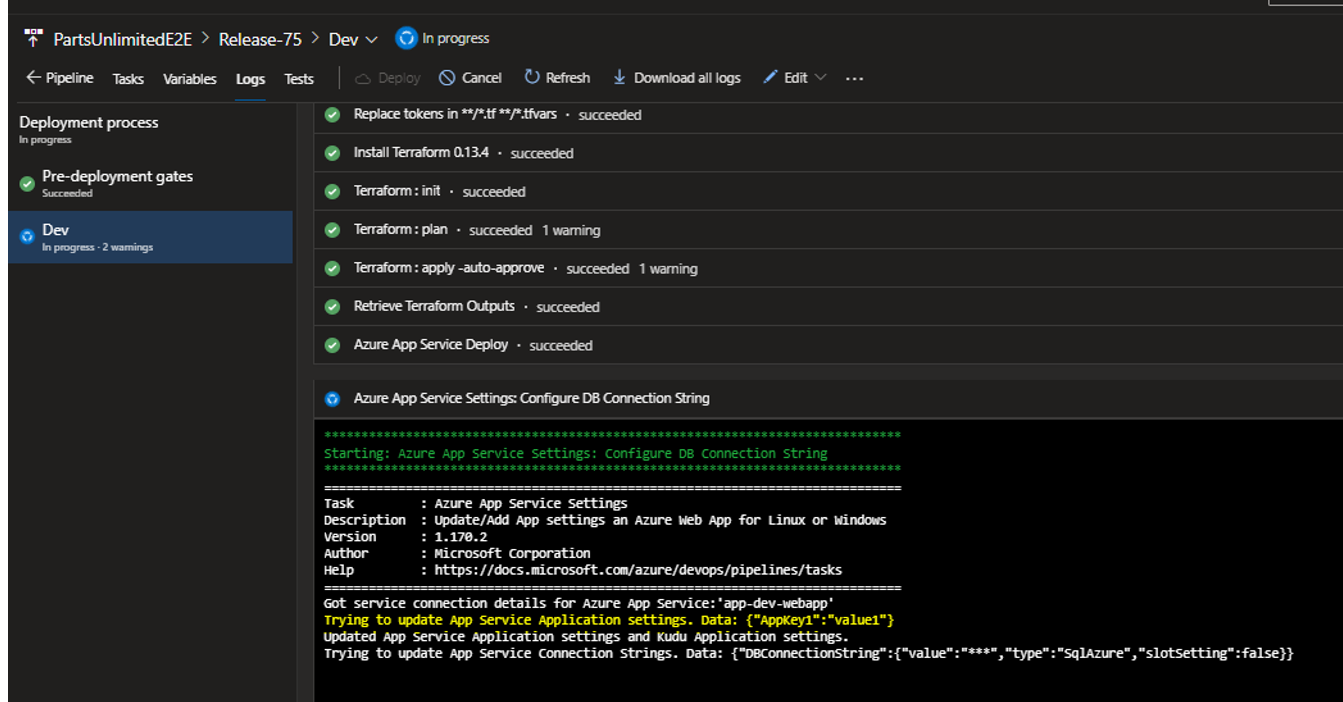Click the yellow AppKey1 log line

[x=609, y=620]
